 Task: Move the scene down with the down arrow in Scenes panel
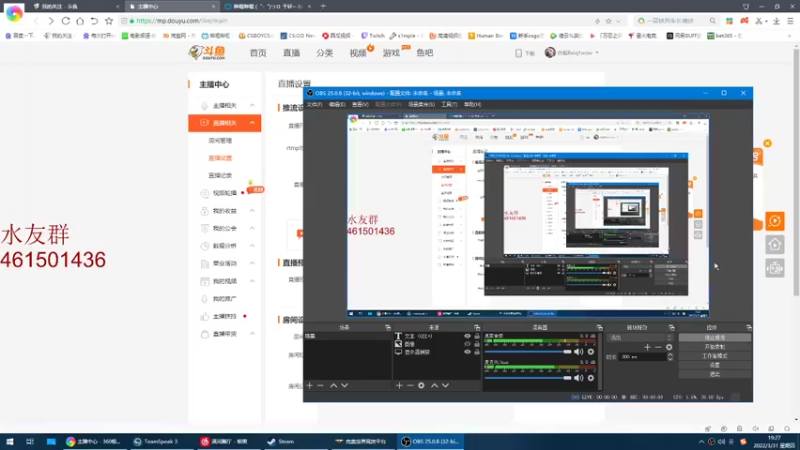pyautogui.click(x=345, y=386)
